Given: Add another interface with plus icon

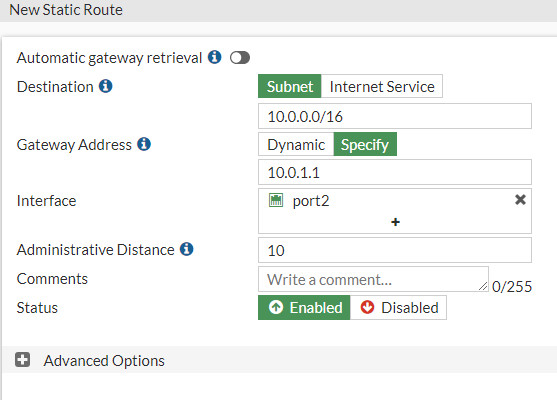Looking at the screenshot, I should pyautogui.click(x=395, y=222).
